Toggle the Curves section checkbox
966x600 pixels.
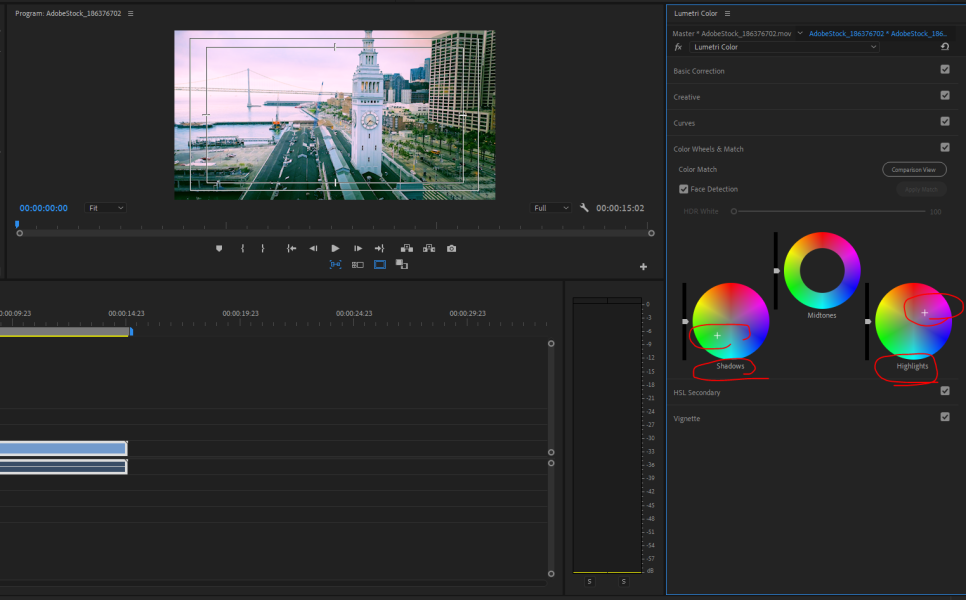click(945, 121)
